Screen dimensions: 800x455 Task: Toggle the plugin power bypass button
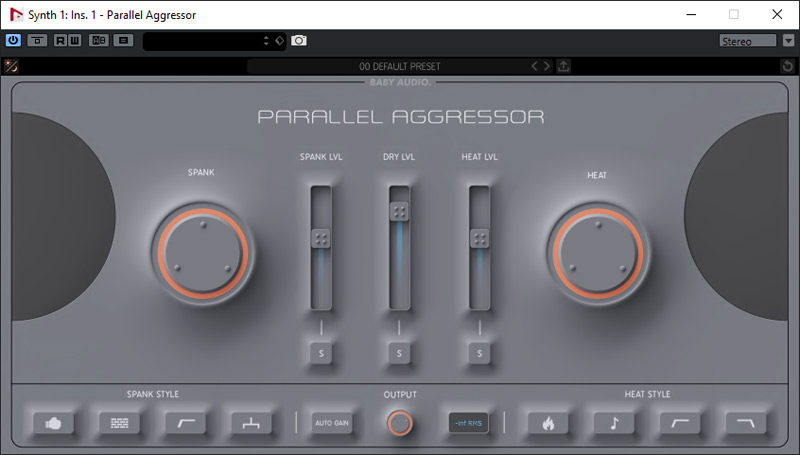click(x=13, y=41)
